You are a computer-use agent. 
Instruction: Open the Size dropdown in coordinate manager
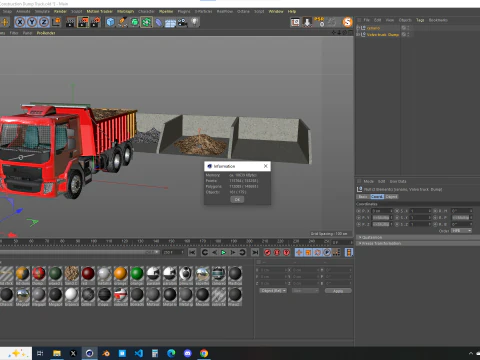[x=305, y=291]
